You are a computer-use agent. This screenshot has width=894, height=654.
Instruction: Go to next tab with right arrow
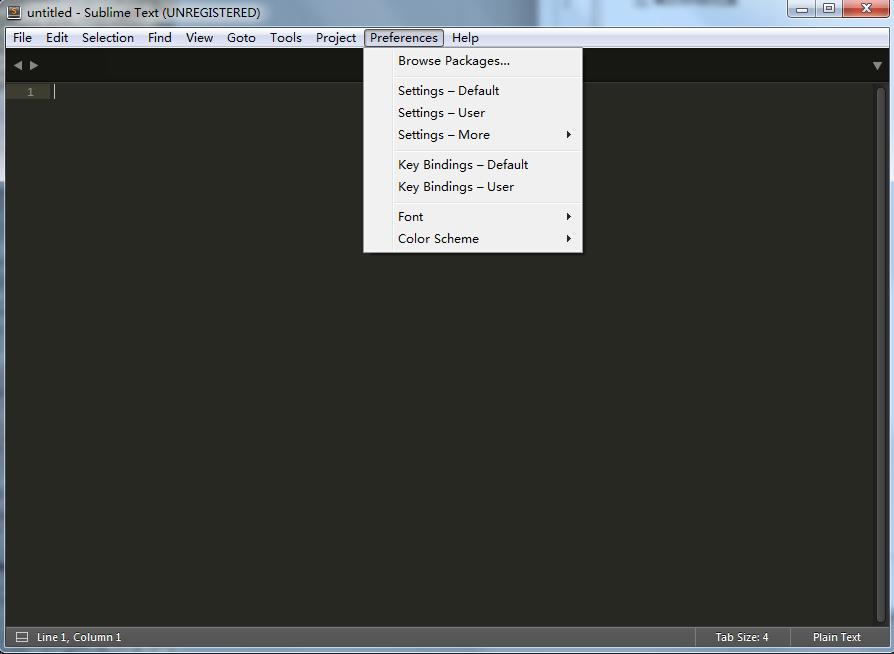click(34, 66)
